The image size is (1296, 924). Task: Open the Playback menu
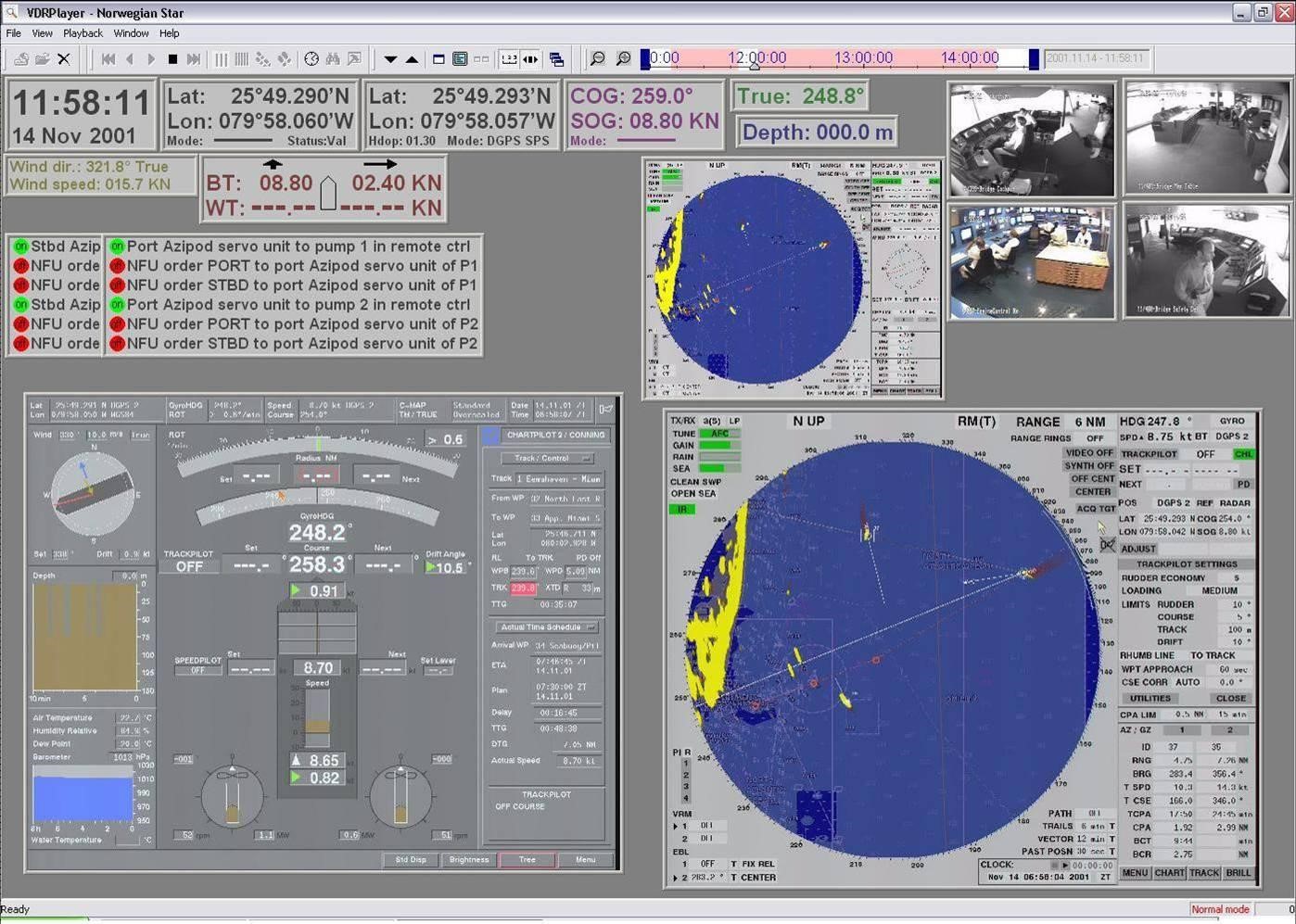click(83, 33)
